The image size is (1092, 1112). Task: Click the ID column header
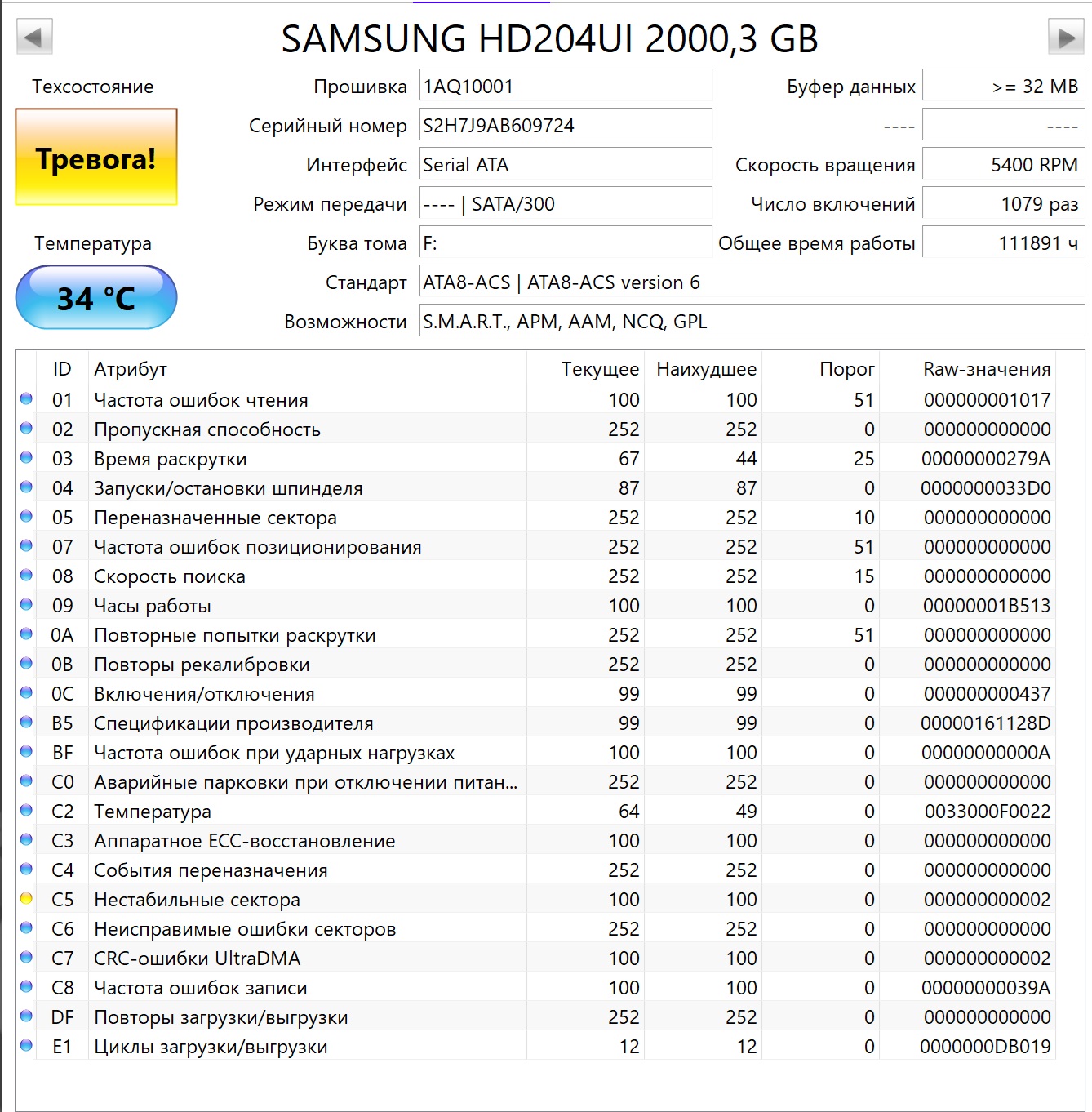click(62, 369)
